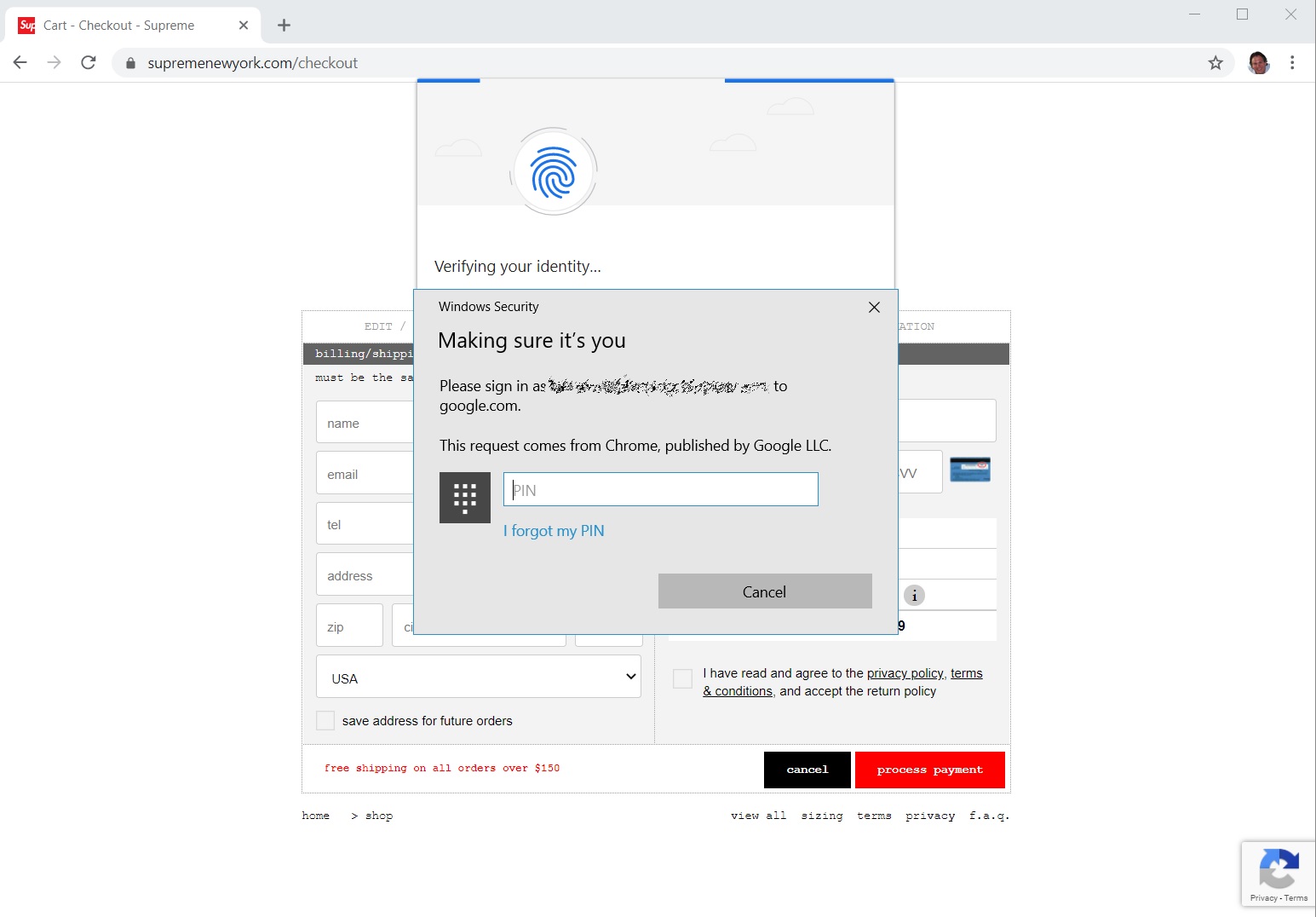This screenshot has height=917, width=1316.
Task: Click the email field on checkout form
Action: pyautogui.click(x=365, y=474)
